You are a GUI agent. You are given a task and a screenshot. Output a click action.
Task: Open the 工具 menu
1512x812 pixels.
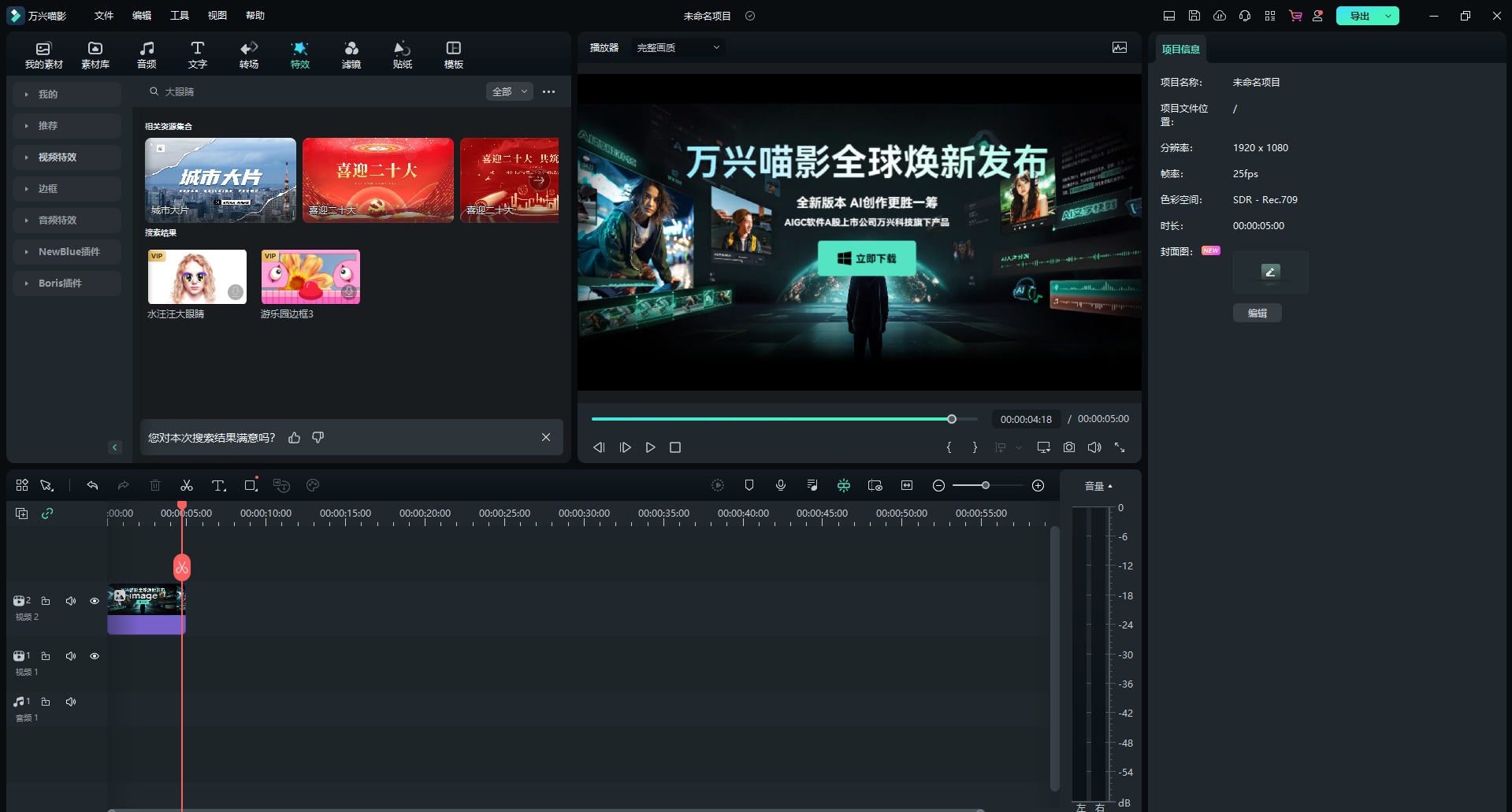180,16
